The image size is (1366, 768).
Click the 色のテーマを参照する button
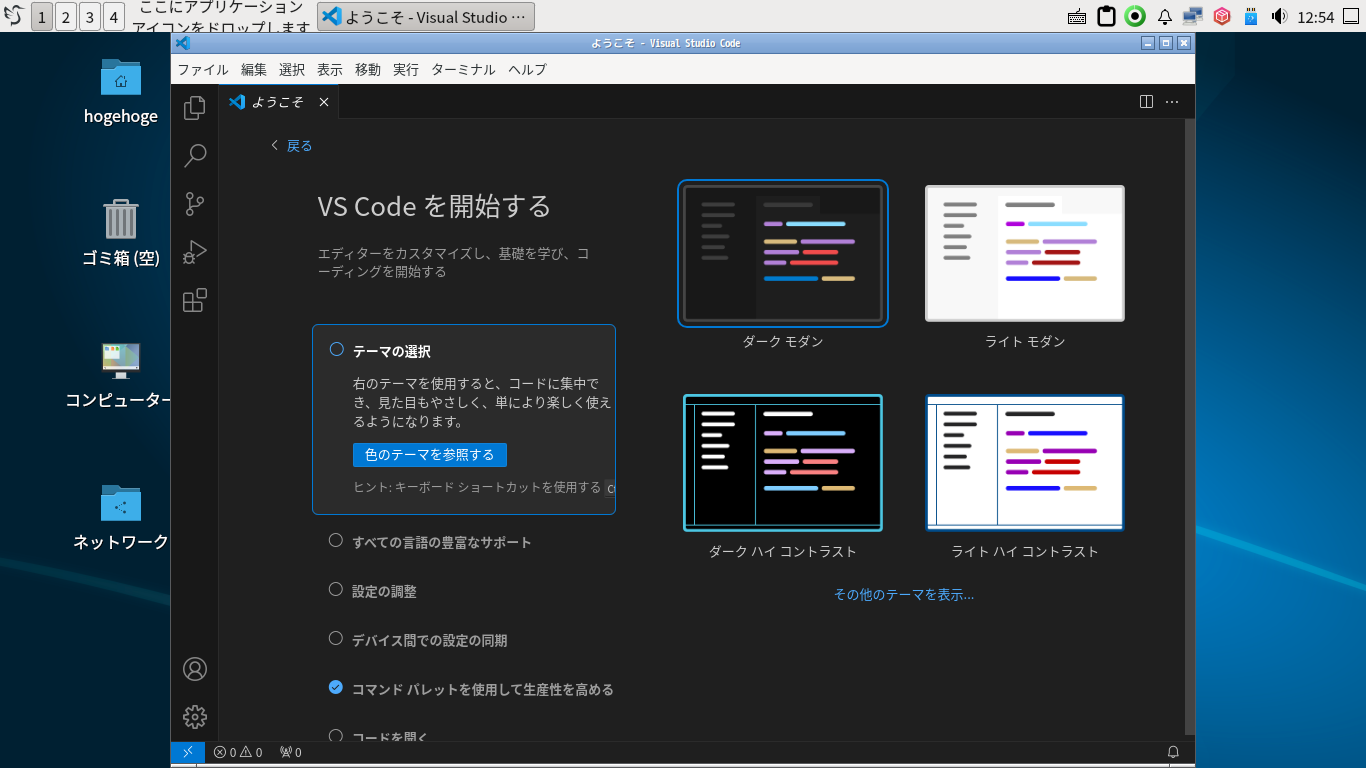[x=430, y=455]
